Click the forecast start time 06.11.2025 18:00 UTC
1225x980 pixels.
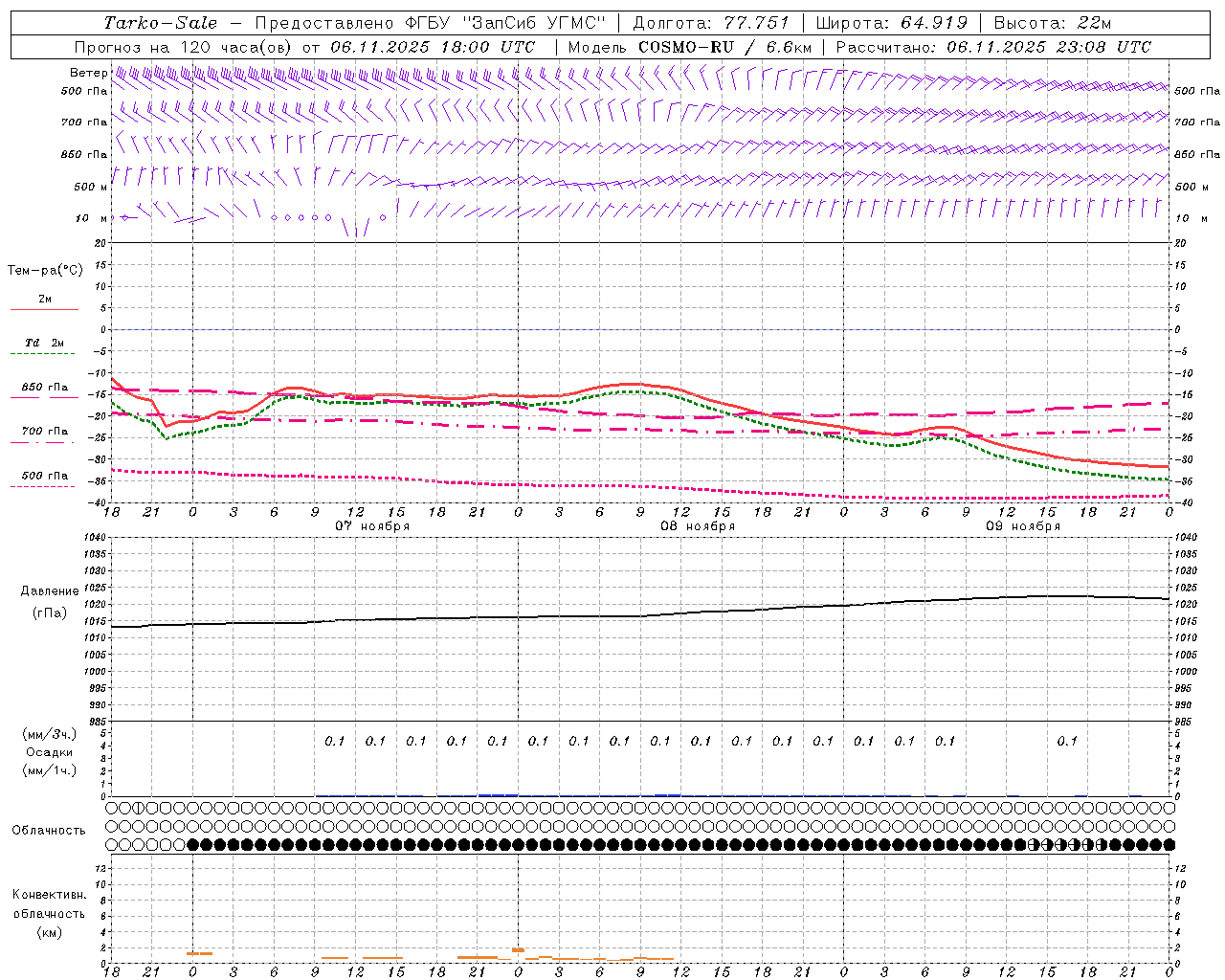[433, 47]
